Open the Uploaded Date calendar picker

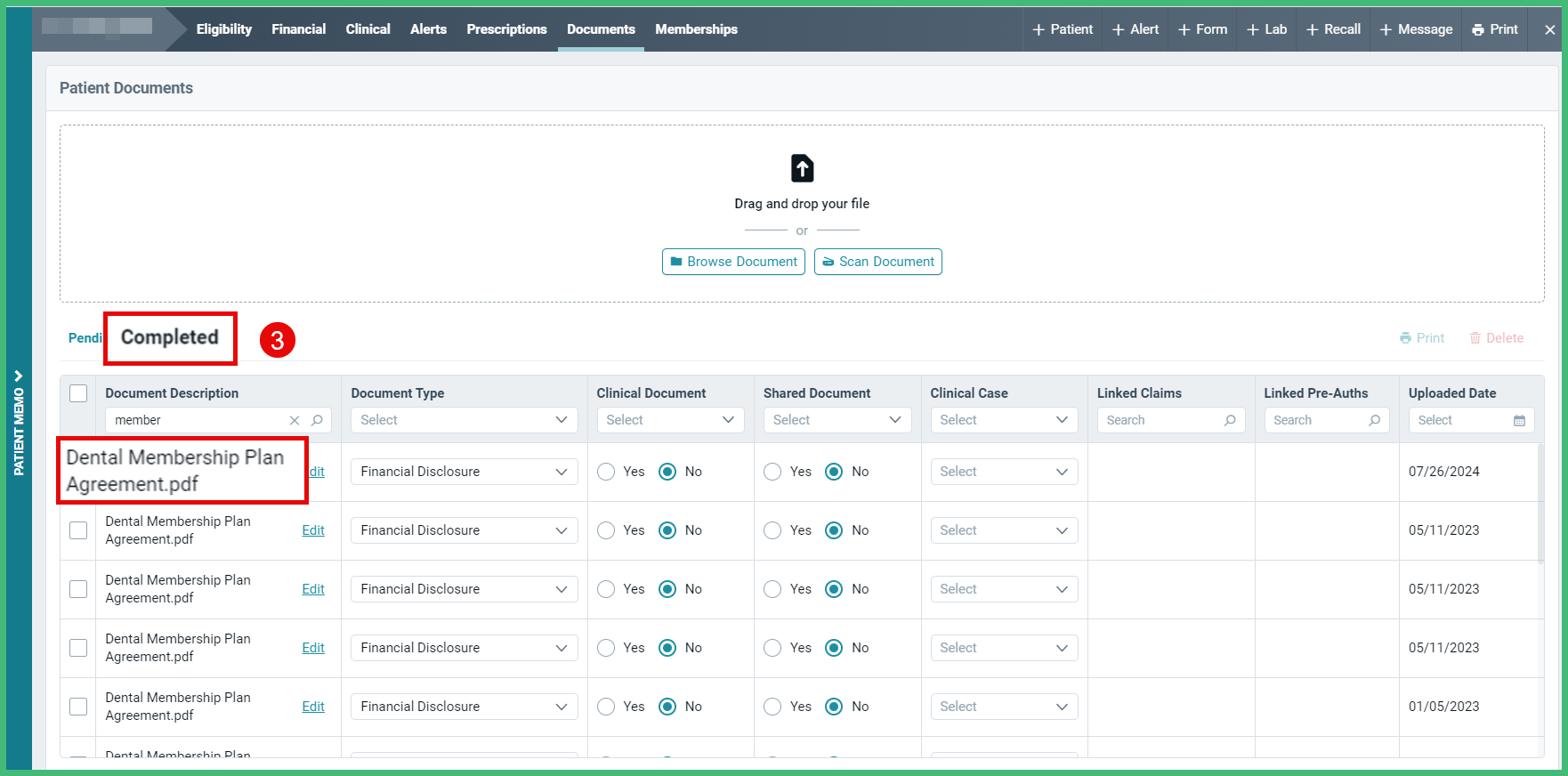[1519, 420]
